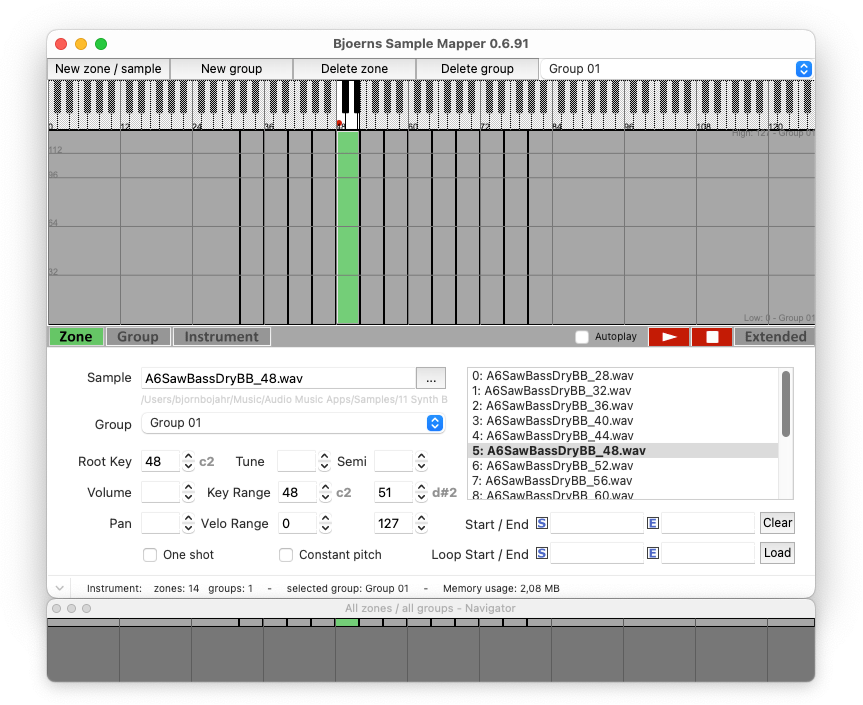Click the Key Range low stepper
The height and width of the screenshot is (705, 863).
[x=325, y=493]
